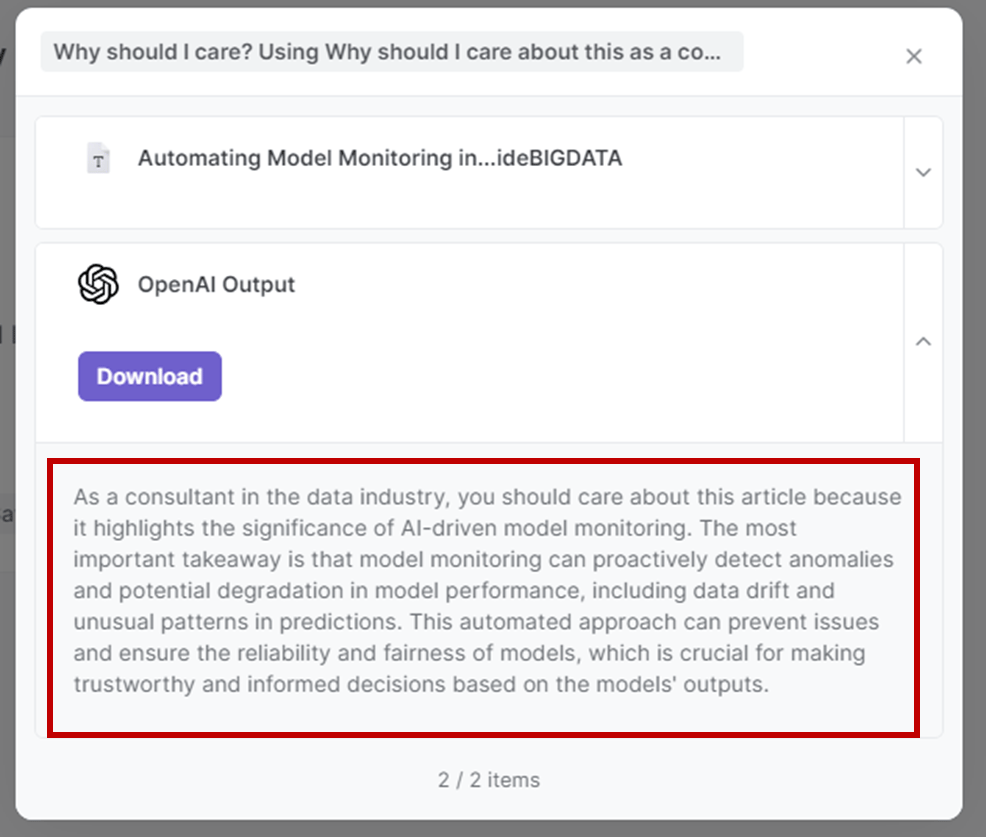
Task: Click the OpenAI Output heading label
Action: tap(216, 284)
